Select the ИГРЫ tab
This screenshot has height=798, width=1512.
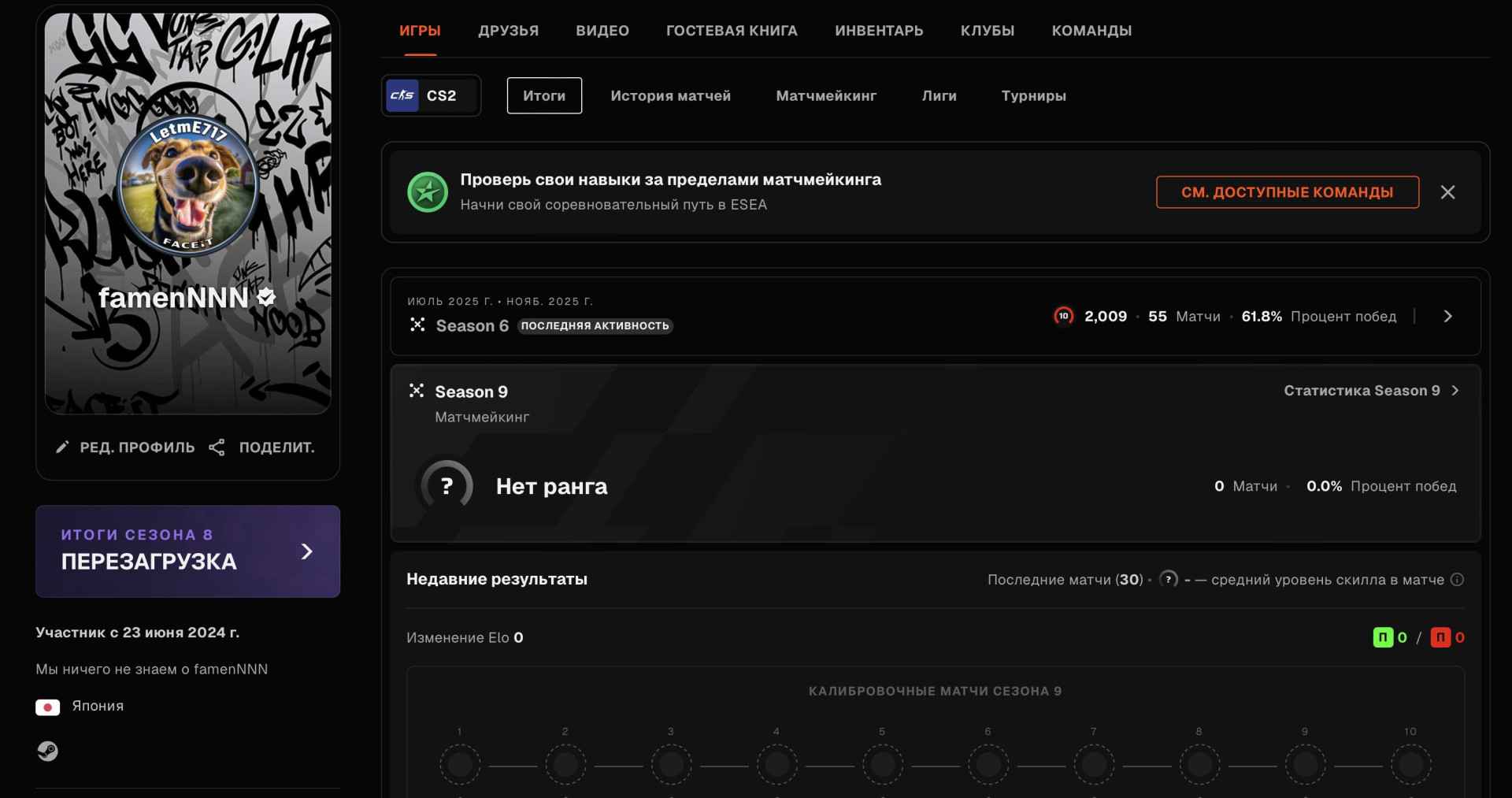click(x=420, y=31)
